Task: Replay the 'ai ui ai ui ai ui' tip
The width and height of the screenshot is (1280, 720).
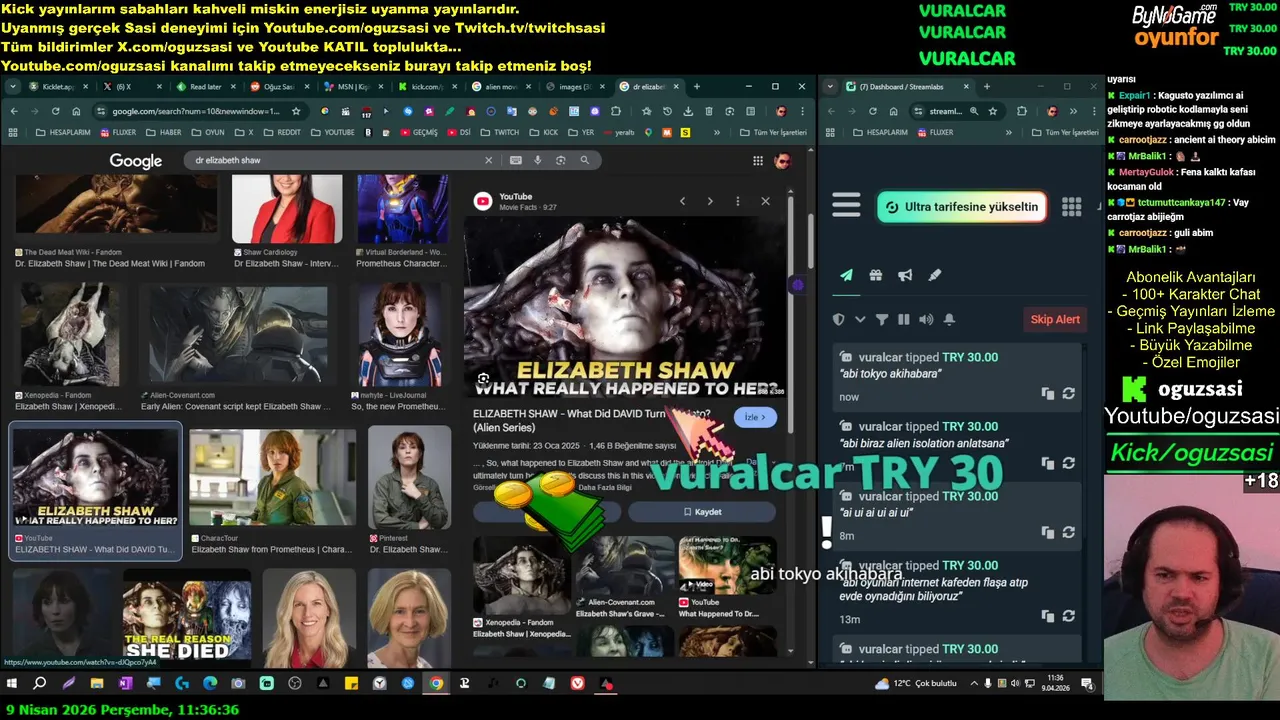Action: [1068, 533]
